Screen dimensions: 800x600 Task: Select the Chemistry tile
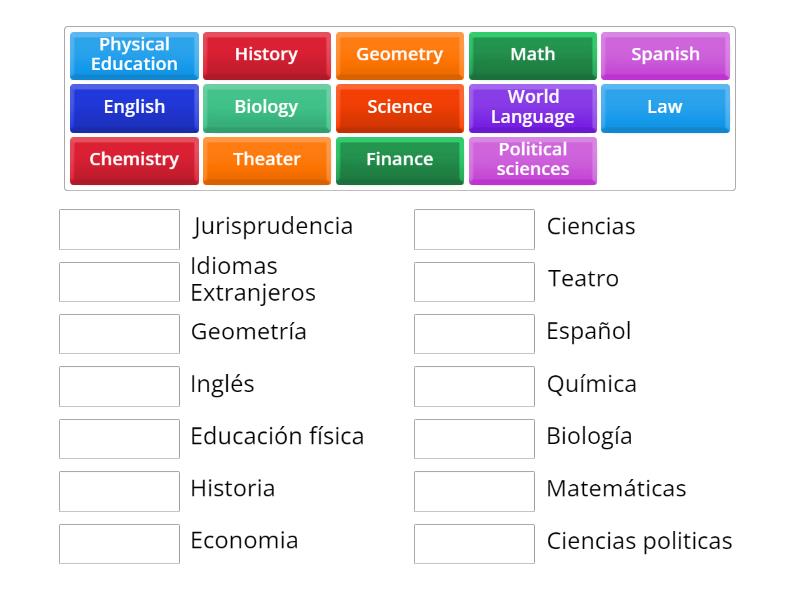point(134,160)
